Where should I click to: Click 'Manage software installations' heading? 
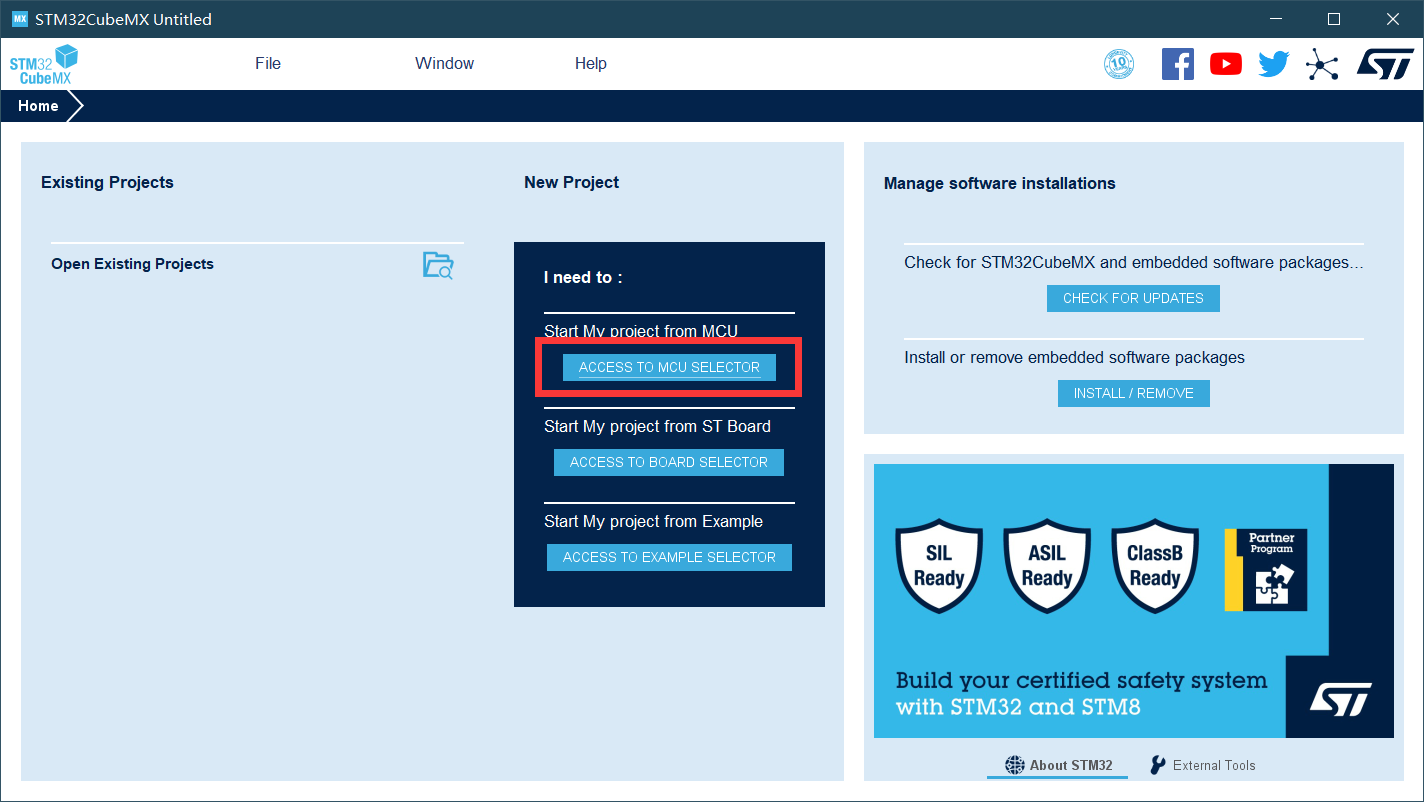(1000, 183)
